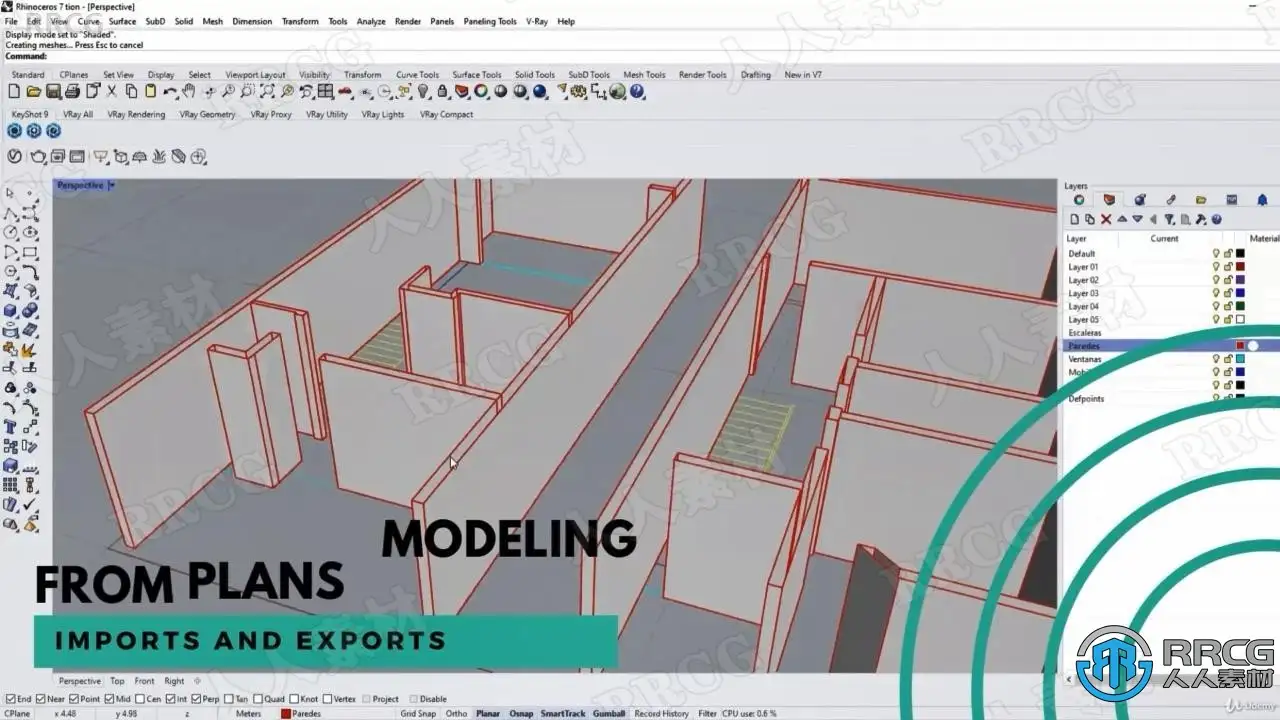Image resolution: width=1280 pixels, height=720 pixels.
Task: Save the model with the disk icon
Action: pos(52,91)
